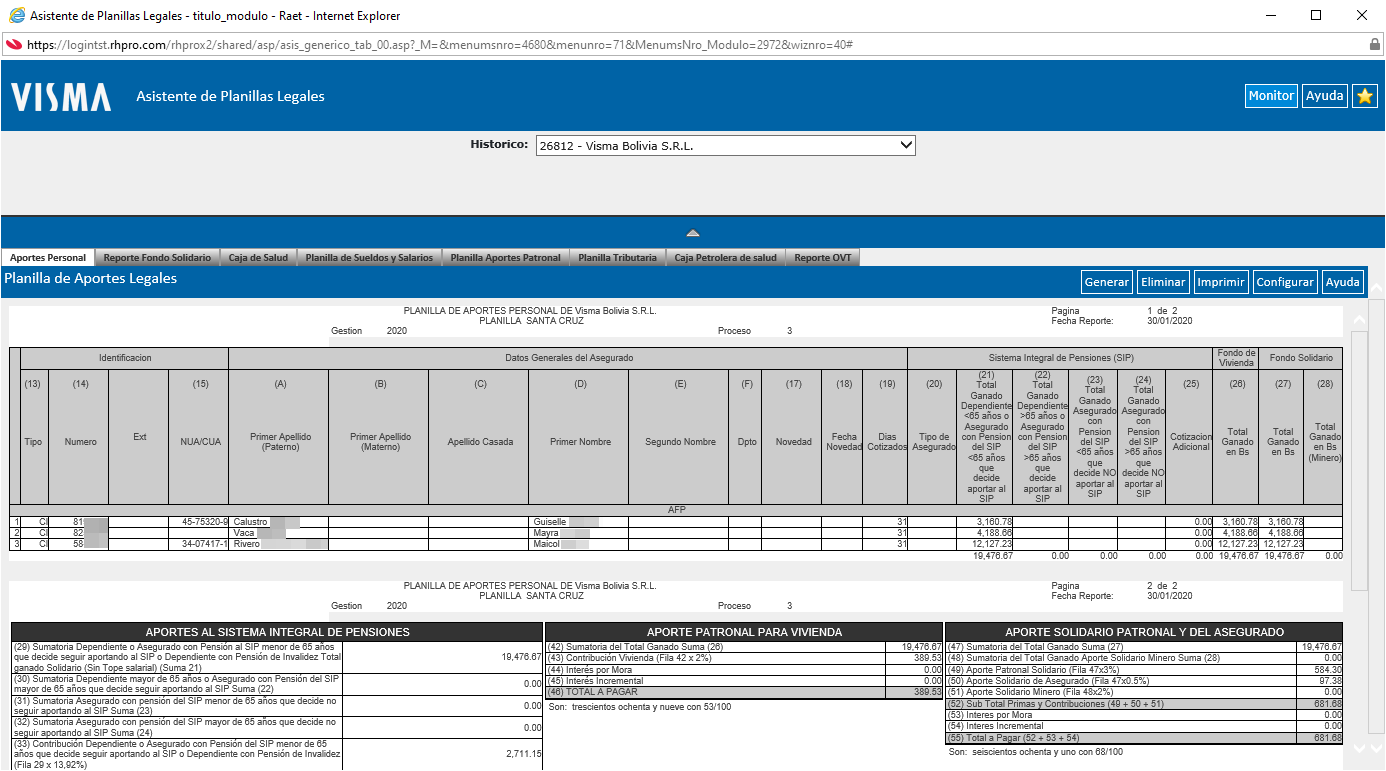The height and width of the screenshot is (771, 1386).
Task: Click the APORTES AL SISTEMA INTEGRAL DE PENSIONES header
Action: 277,632
